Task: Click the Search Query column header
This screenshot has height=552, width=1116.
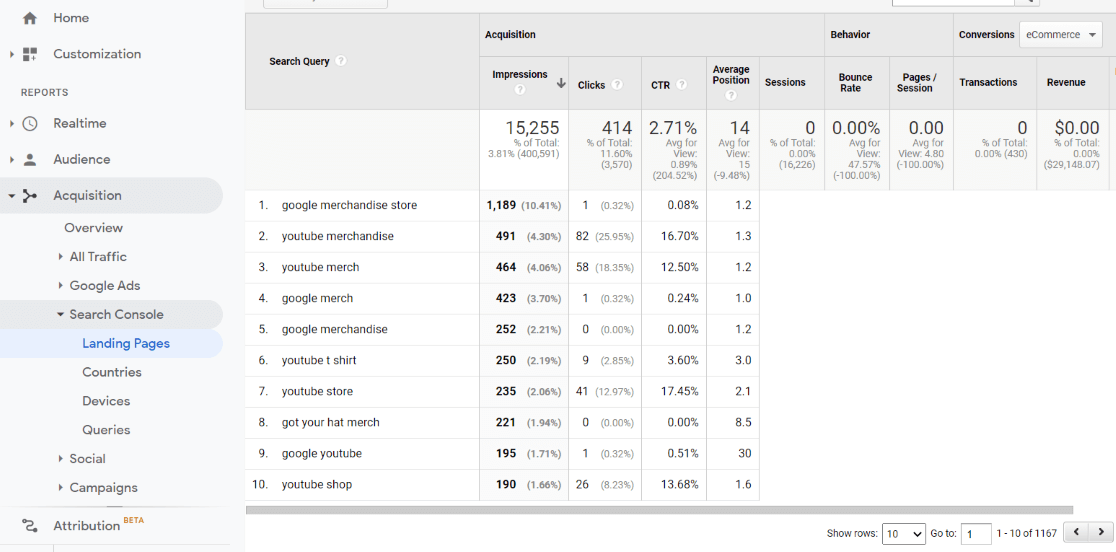Action: (299, 61)
